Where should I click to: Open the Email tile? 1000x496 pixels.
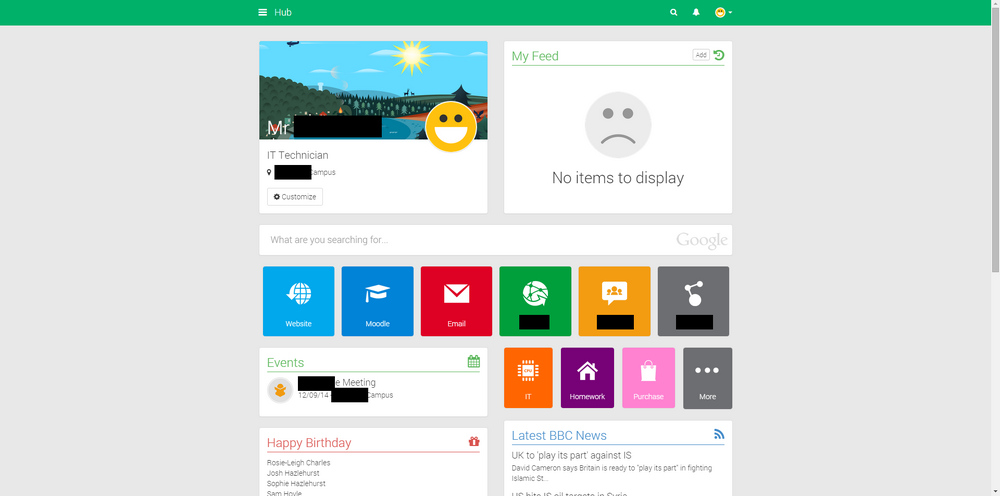457,301
